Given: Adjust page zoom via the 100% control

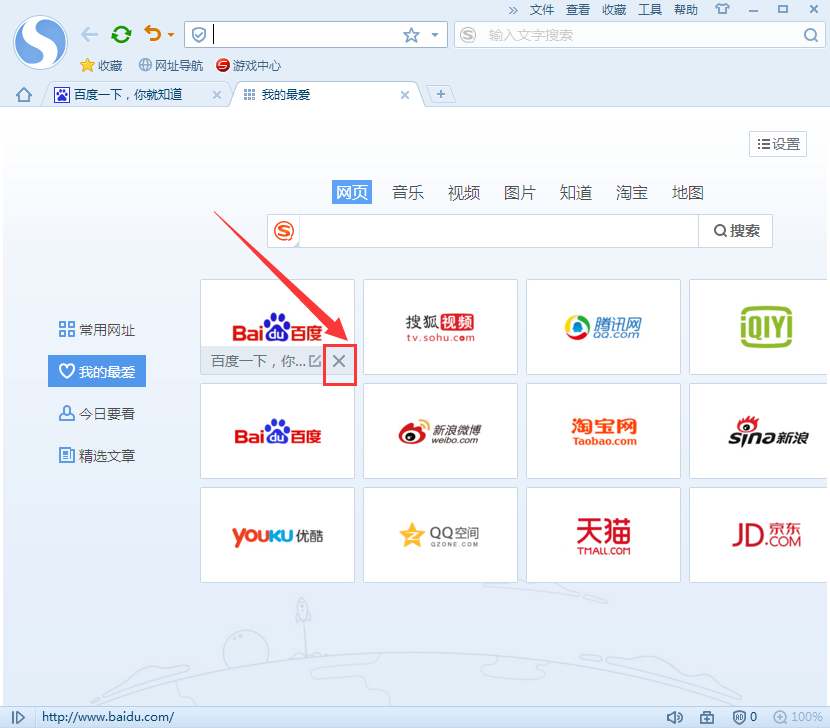Looking at the screenshot, I should coord(802,716).
